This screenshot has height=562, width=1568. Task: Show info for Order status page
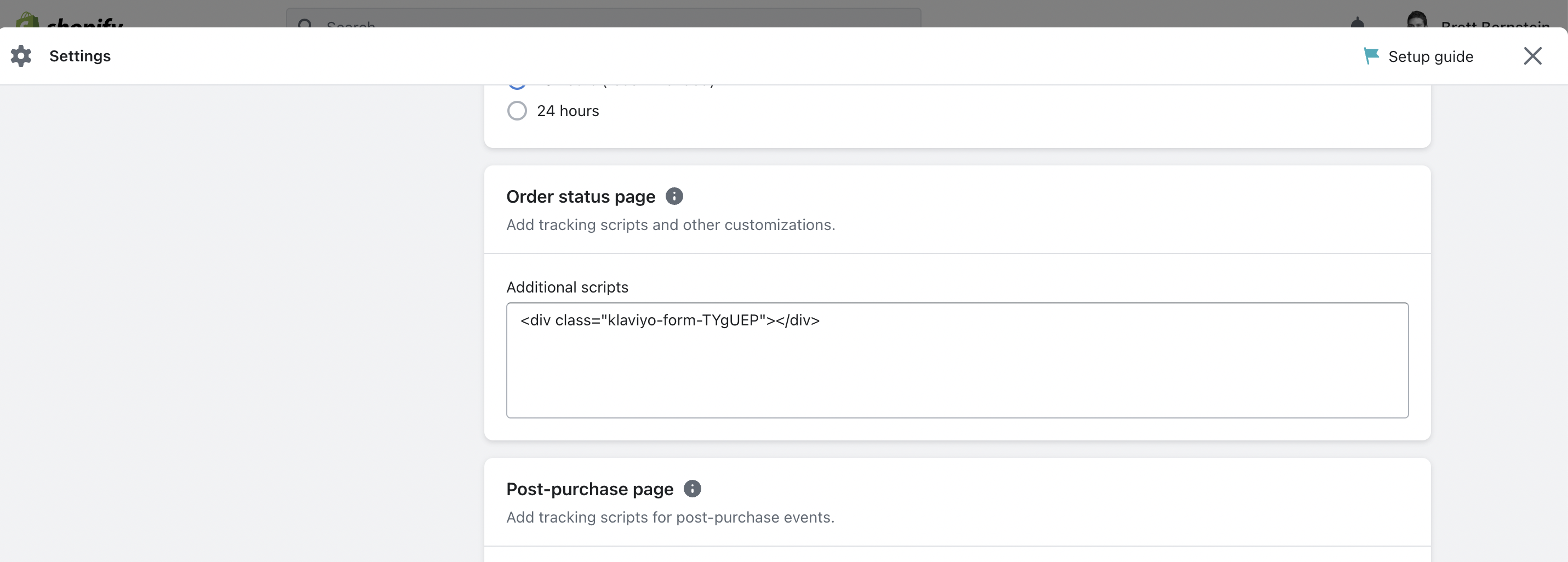point(674,196)
